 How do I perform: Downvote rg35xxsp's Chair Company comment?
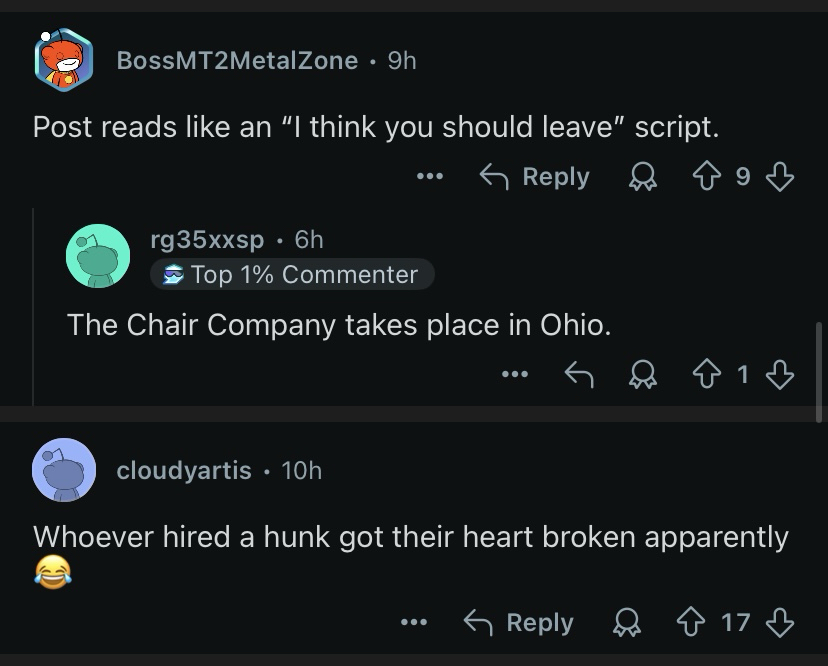[x=779, y=375]
